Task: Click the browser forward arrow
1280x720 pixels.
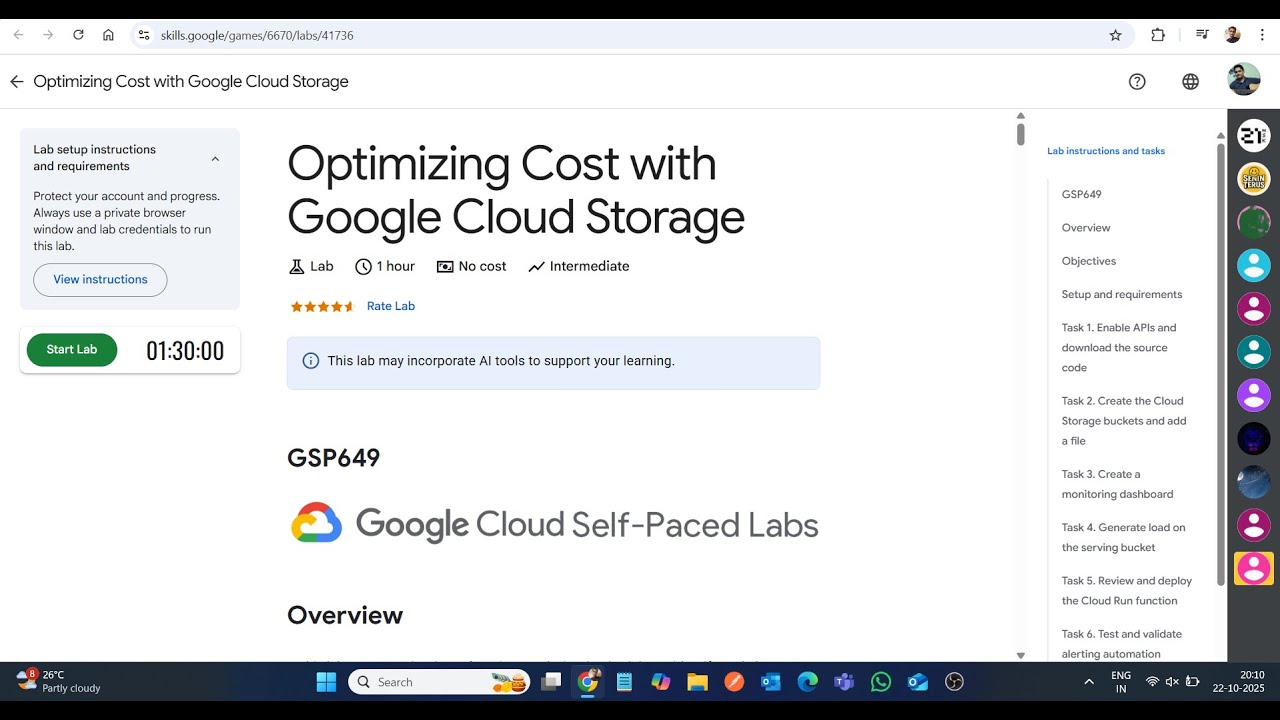Action: pos(48,35)
